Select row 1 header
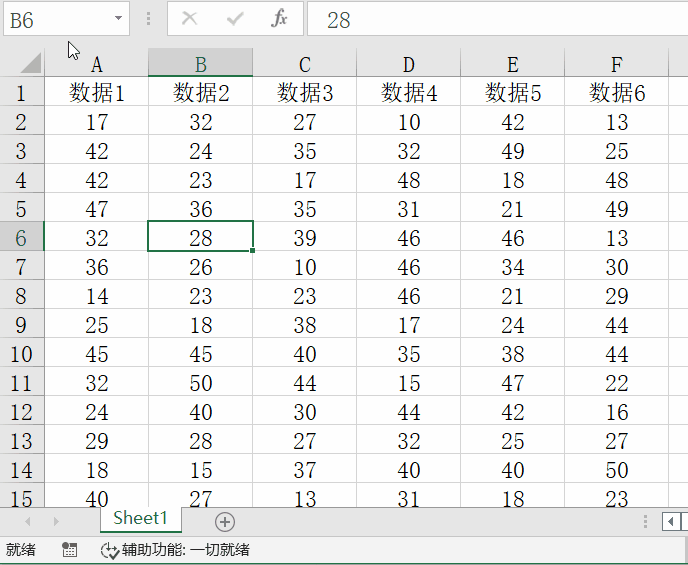688x565 pixels. pyautogui.click(x=22, y=92)
